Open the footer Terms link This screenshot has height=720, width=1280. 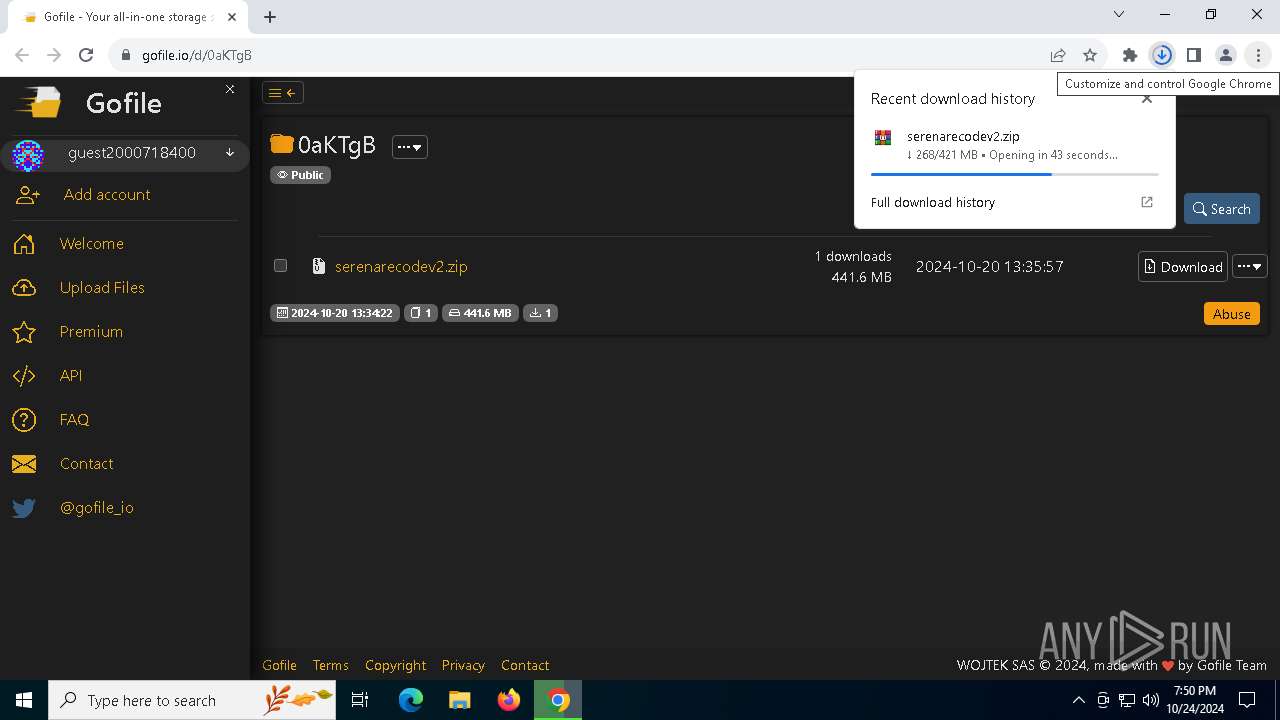coord(330,665)
